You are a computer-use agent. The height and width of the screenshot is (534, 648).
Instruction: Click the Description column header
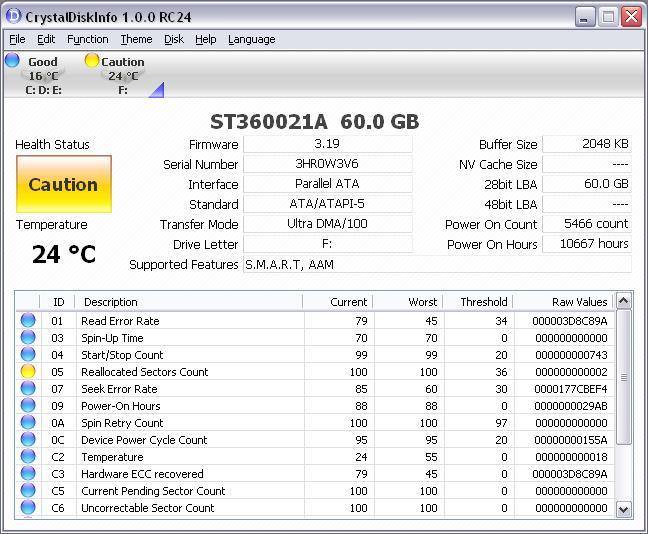click(189, 302)
